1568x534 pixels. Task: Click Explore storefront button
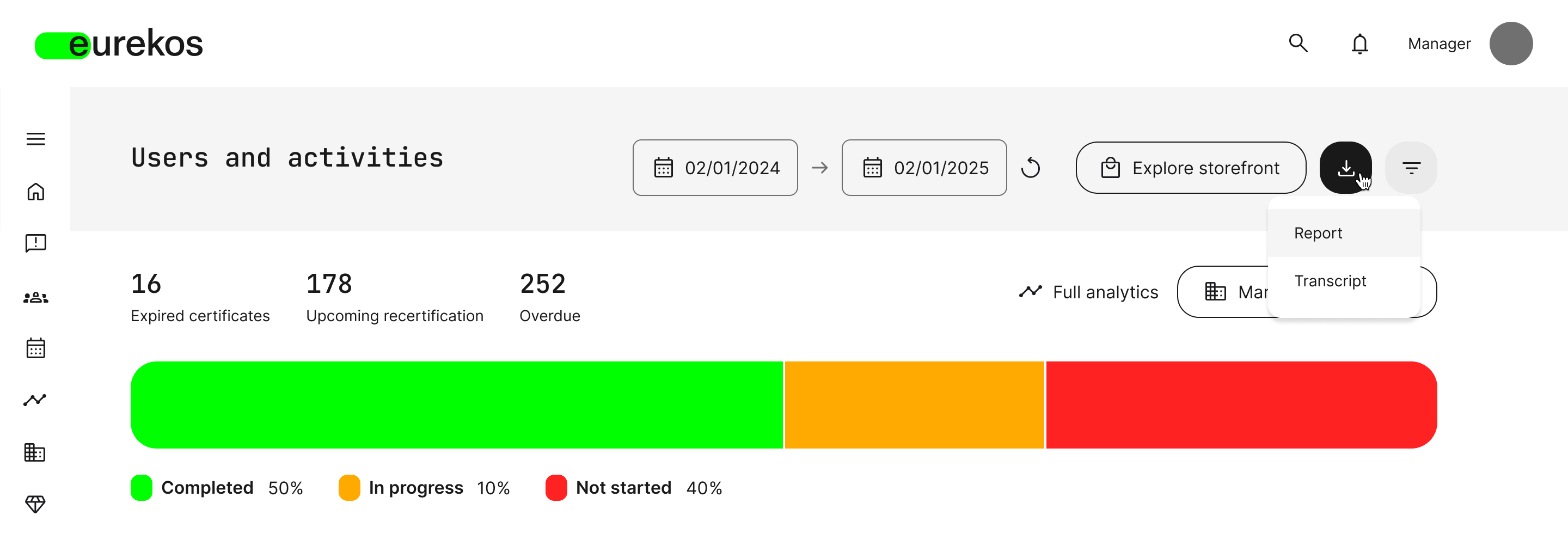tap(1191, 168)
